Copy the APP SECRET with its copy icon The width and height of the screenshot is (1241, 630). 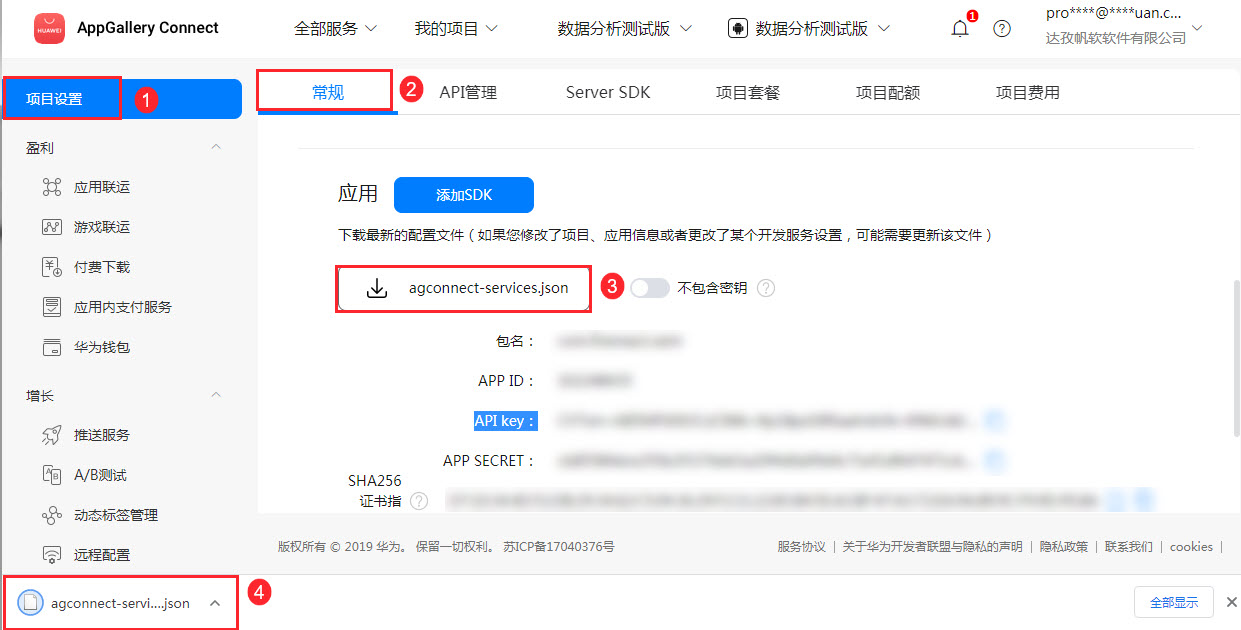coord(993,461)
